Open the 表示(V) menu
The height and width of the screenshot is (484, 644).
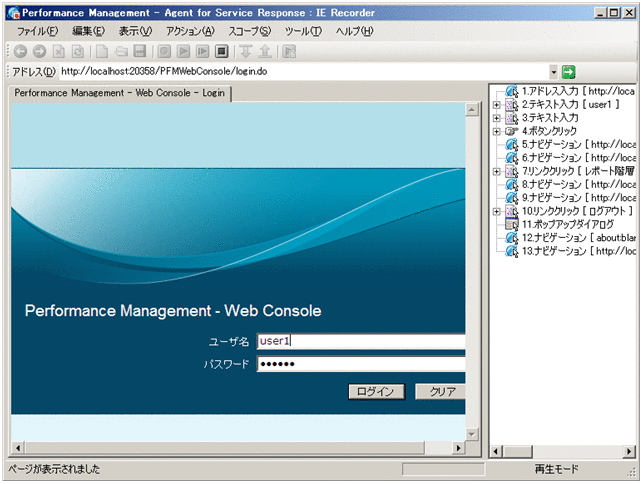(136, 31)
